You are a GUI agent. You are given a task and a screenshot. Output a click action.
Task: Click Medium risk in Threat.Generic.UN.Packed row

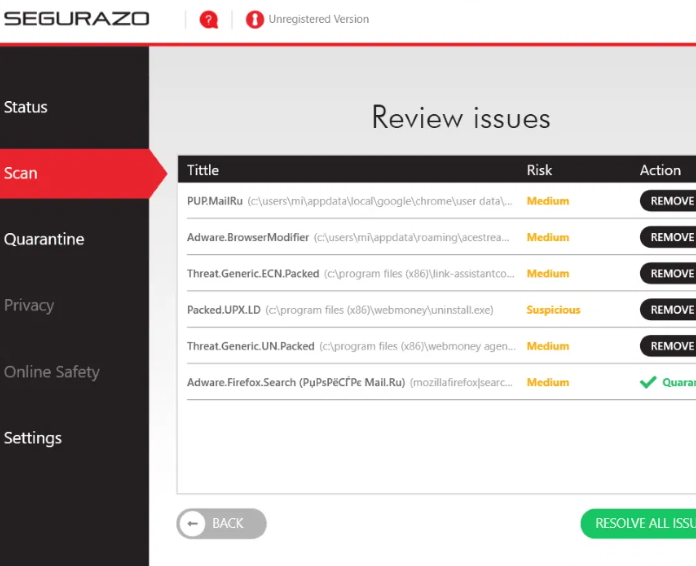(x=548, y=346)
